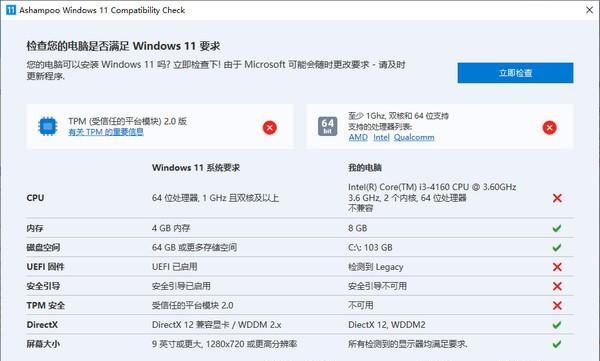Click the 64 位处理器, 1 GHz requirement text
This screenshot has width=600, height=361.
tap(215, 198)
